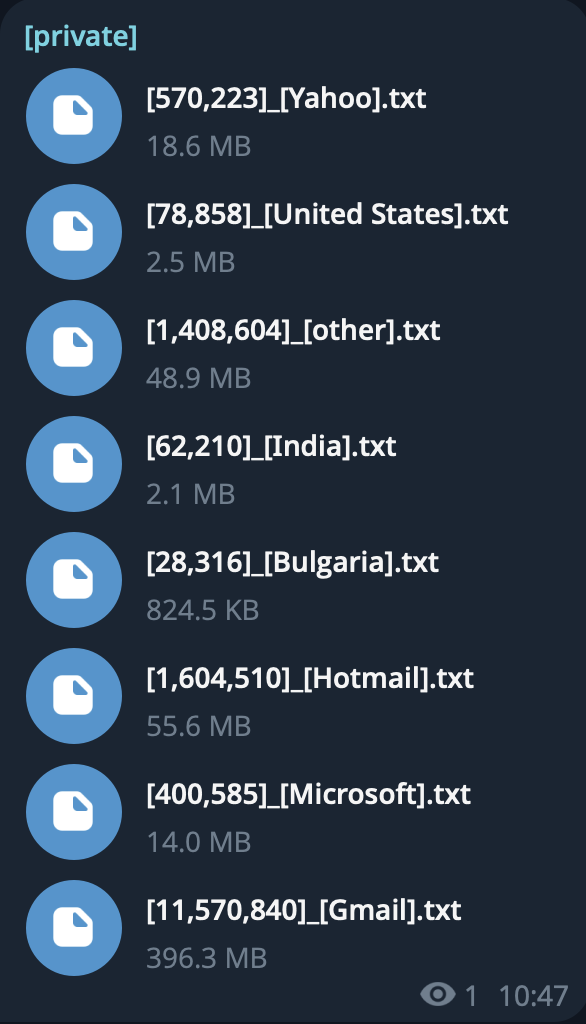The height and width of the screenshot is (1024, 586).
Task: Download the United States.txt file icon
Action: 74,232
